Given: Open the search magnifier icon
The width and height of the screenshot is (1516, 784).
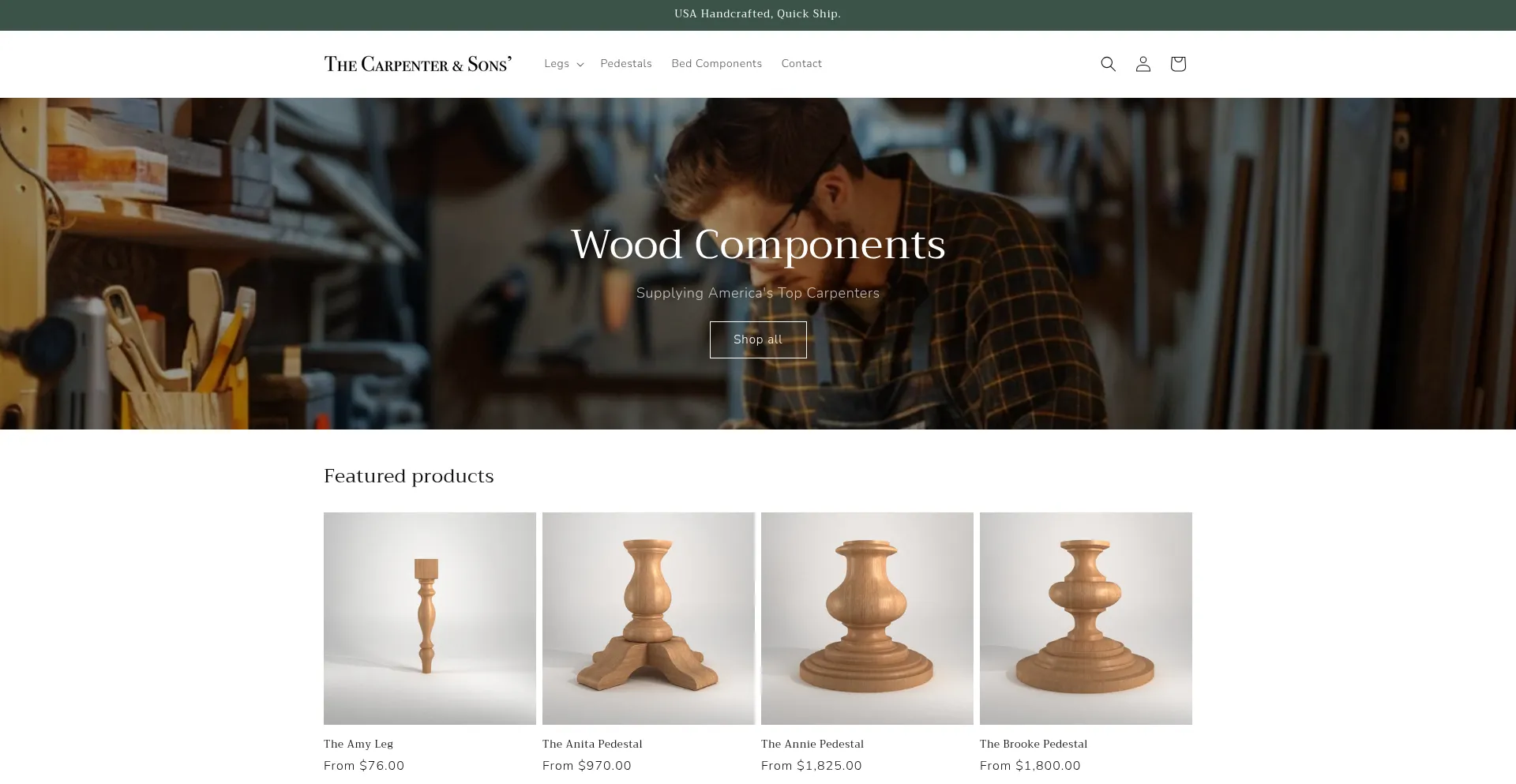Looking at the screenshot, I should point(1108,64).
